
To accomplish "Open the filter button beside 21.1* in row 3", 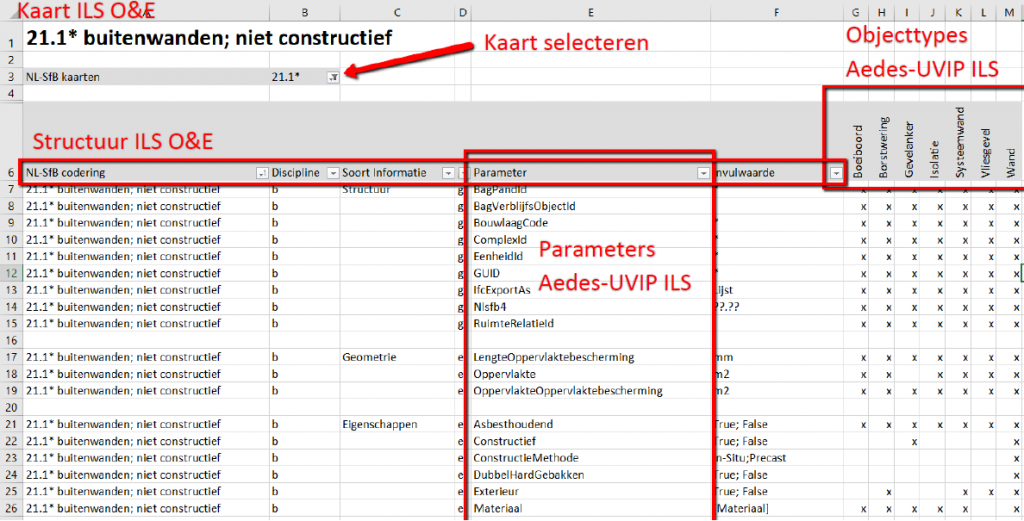I will (x=333, y=77).
